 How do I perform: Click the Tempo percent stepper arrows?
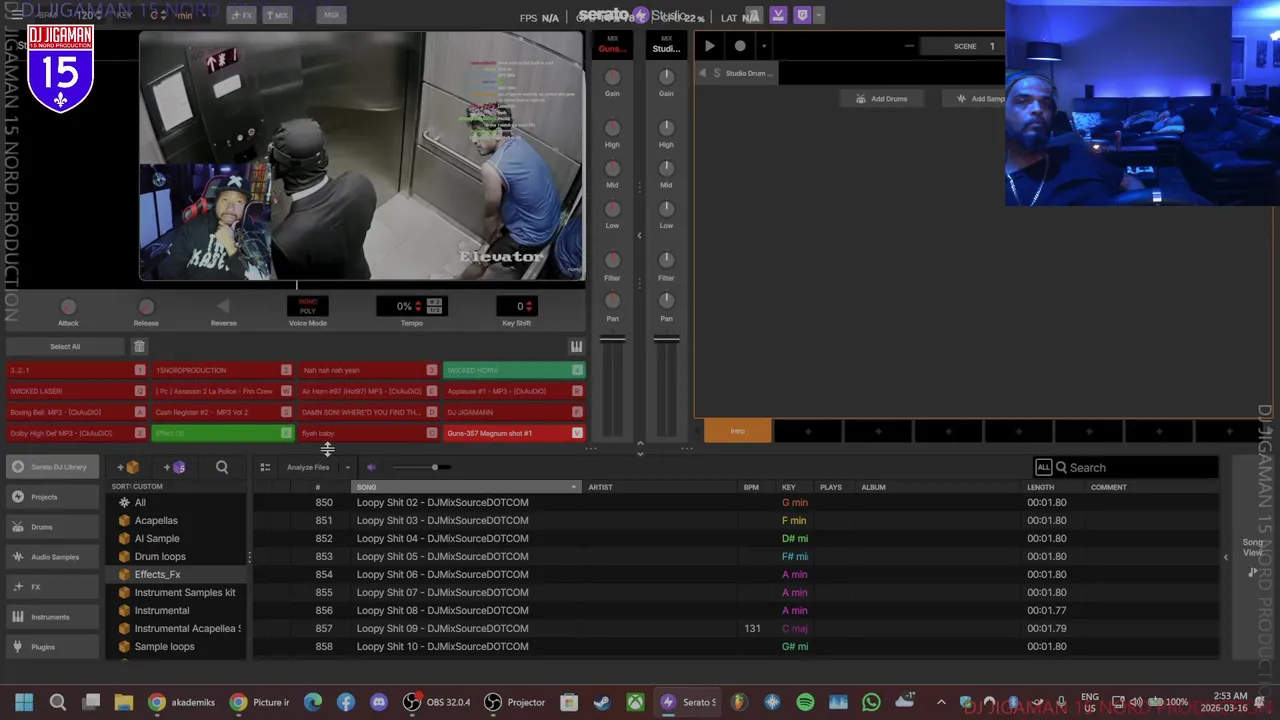418,306
